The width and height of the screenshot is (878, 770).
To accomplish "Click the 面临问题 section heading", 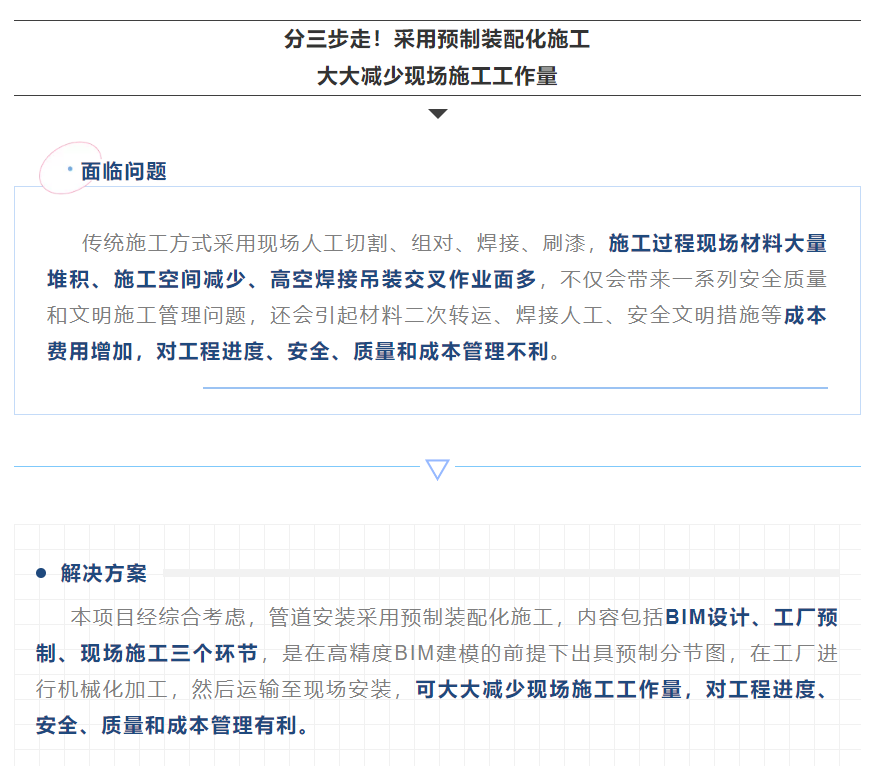I will 123,171.
